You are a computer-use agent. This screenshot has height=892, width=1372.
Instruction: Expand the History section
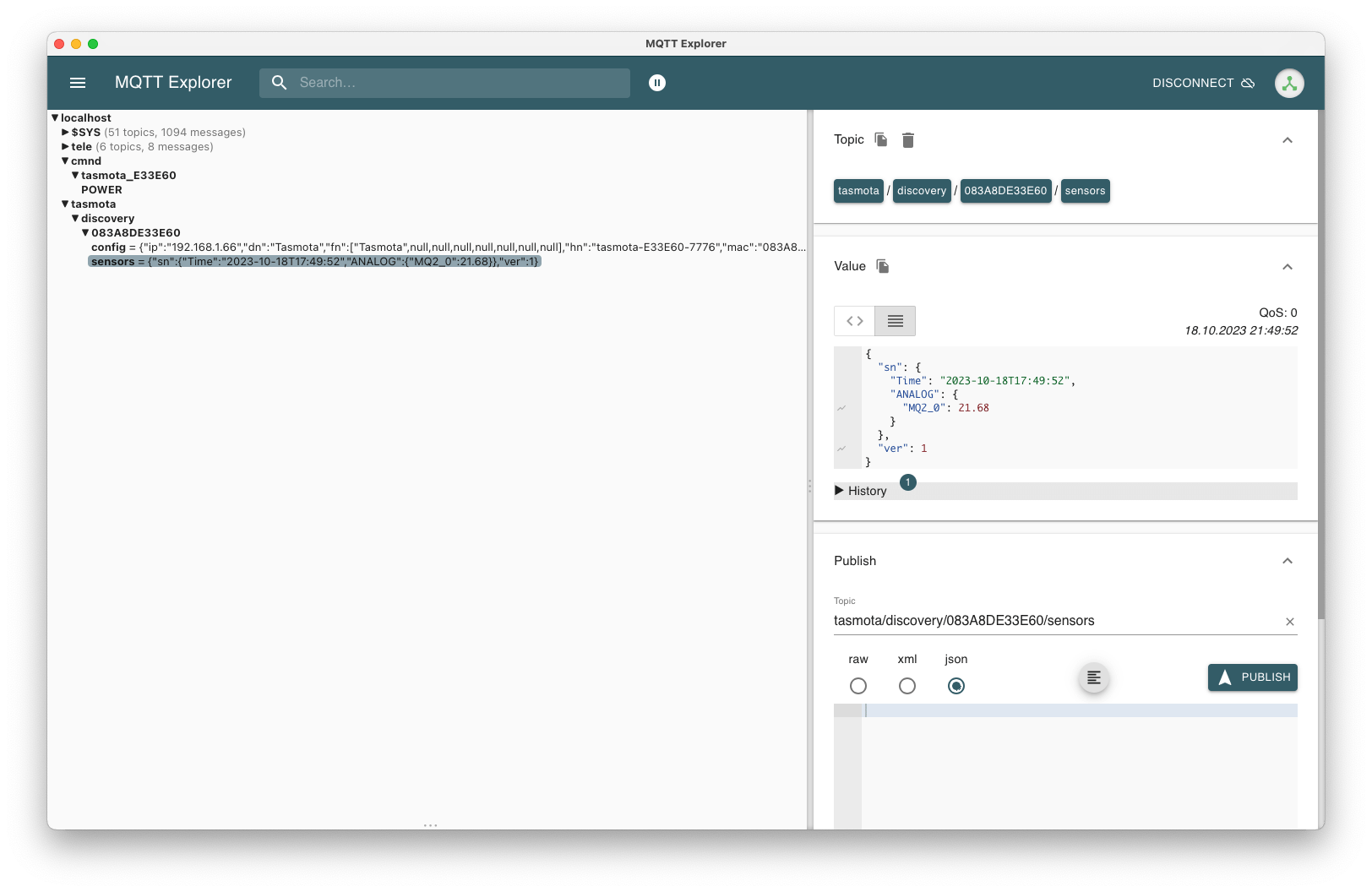click(x=861, y=490)
